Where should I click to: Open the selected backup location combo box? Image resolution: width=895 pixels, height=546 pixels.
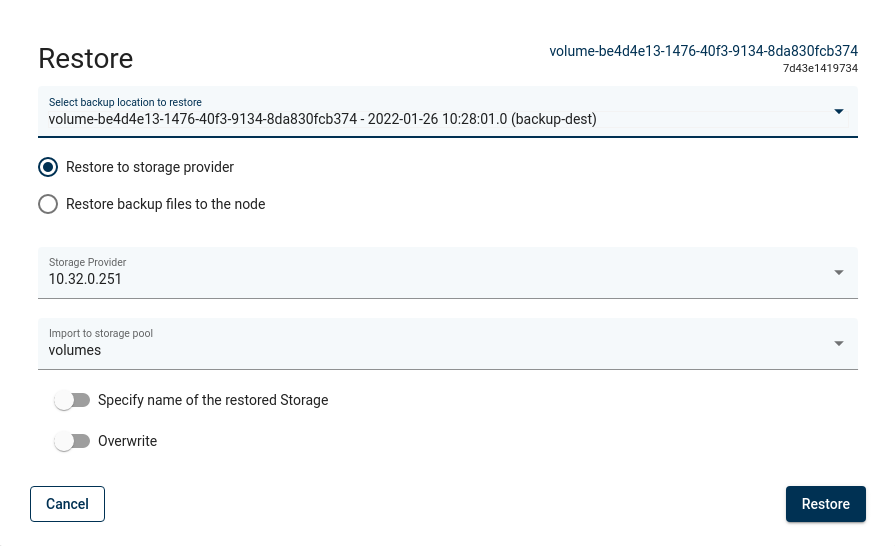430,119
